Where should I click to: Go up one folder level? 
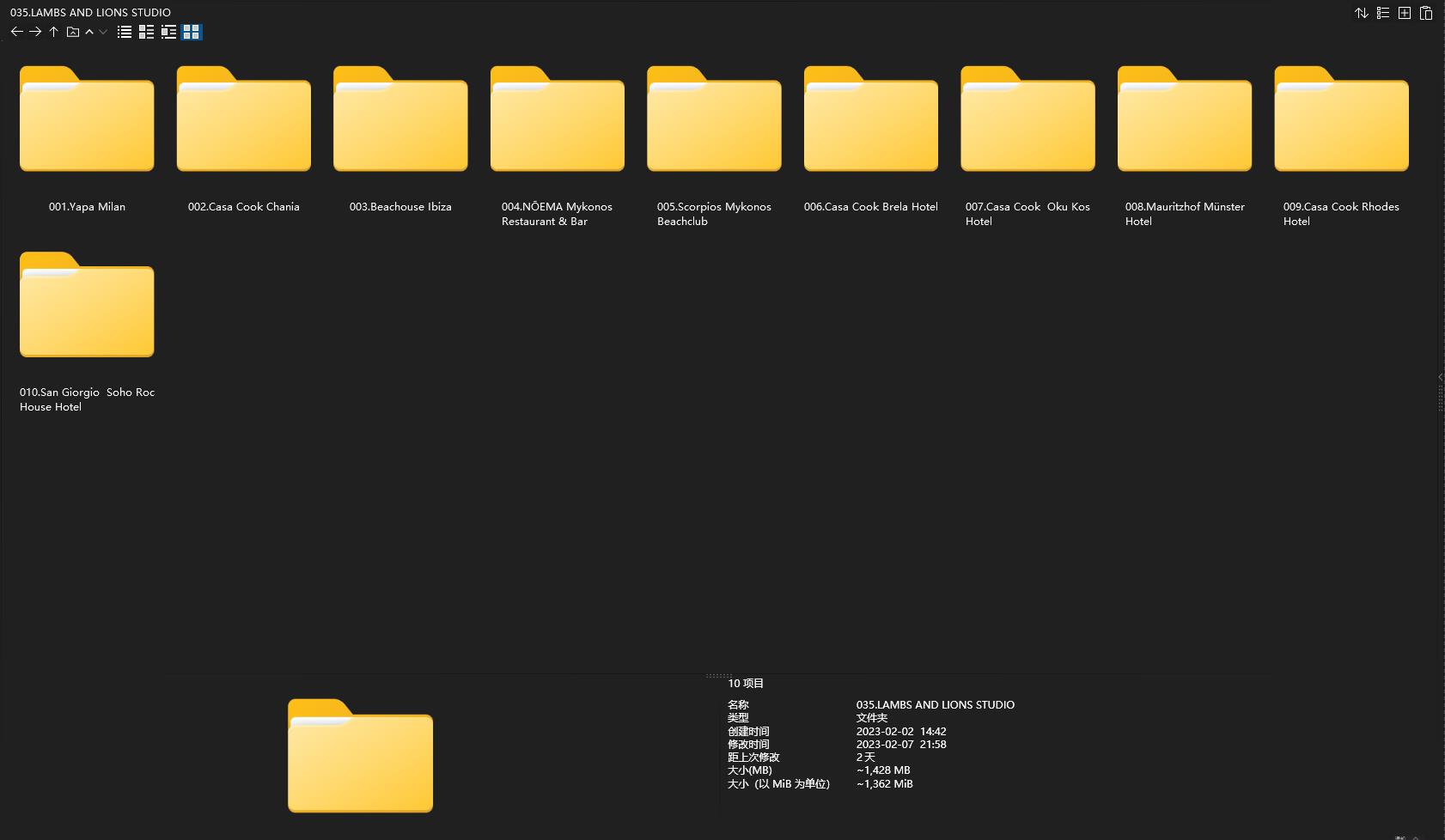[x=53, y=32]
